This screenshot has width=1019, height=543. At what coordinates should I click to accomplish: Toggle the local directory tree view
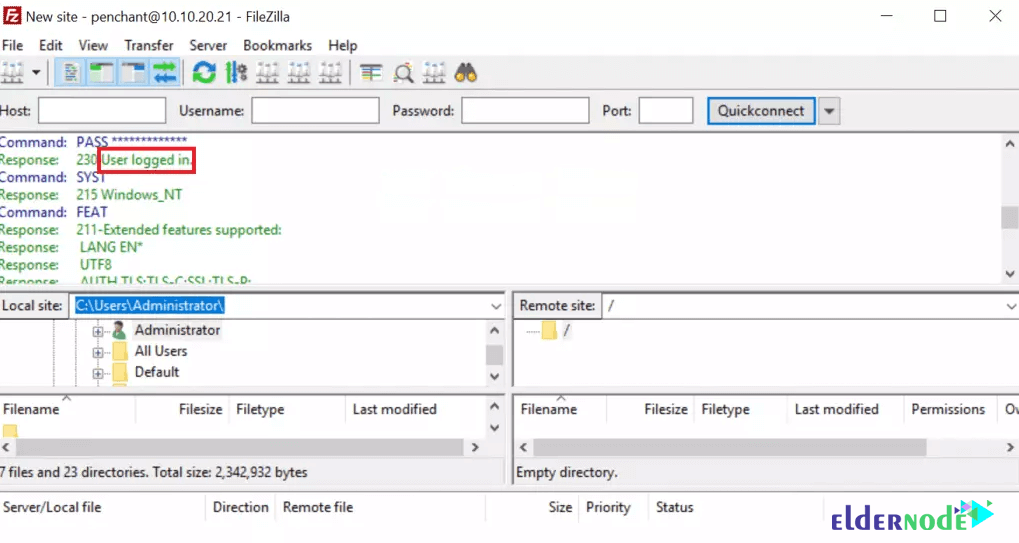point(102,73)
